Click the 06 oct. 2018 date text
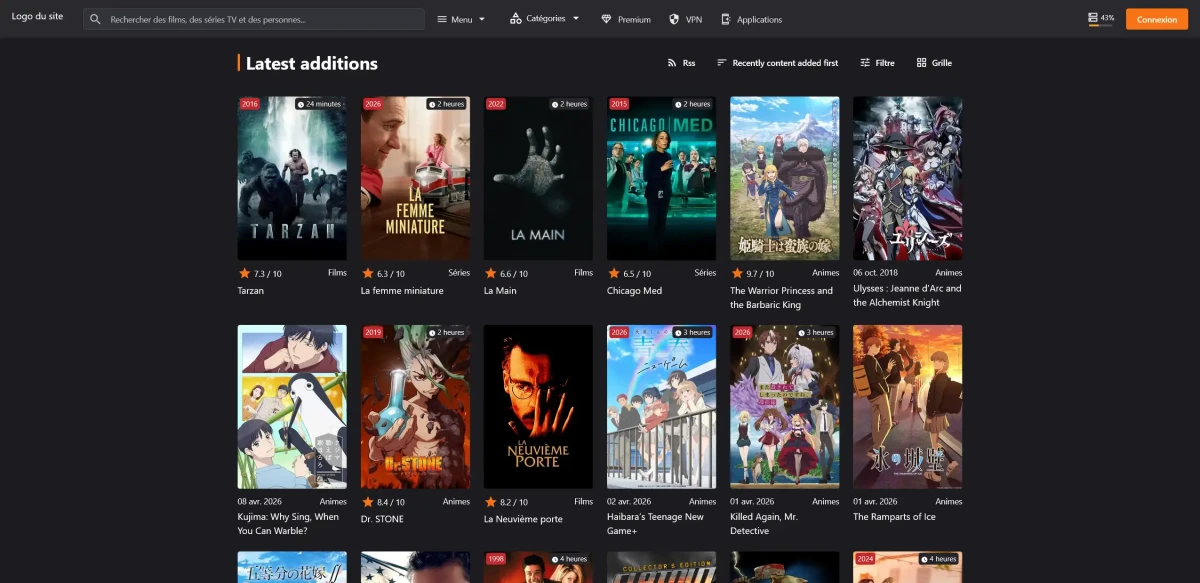 coord(875,273)
